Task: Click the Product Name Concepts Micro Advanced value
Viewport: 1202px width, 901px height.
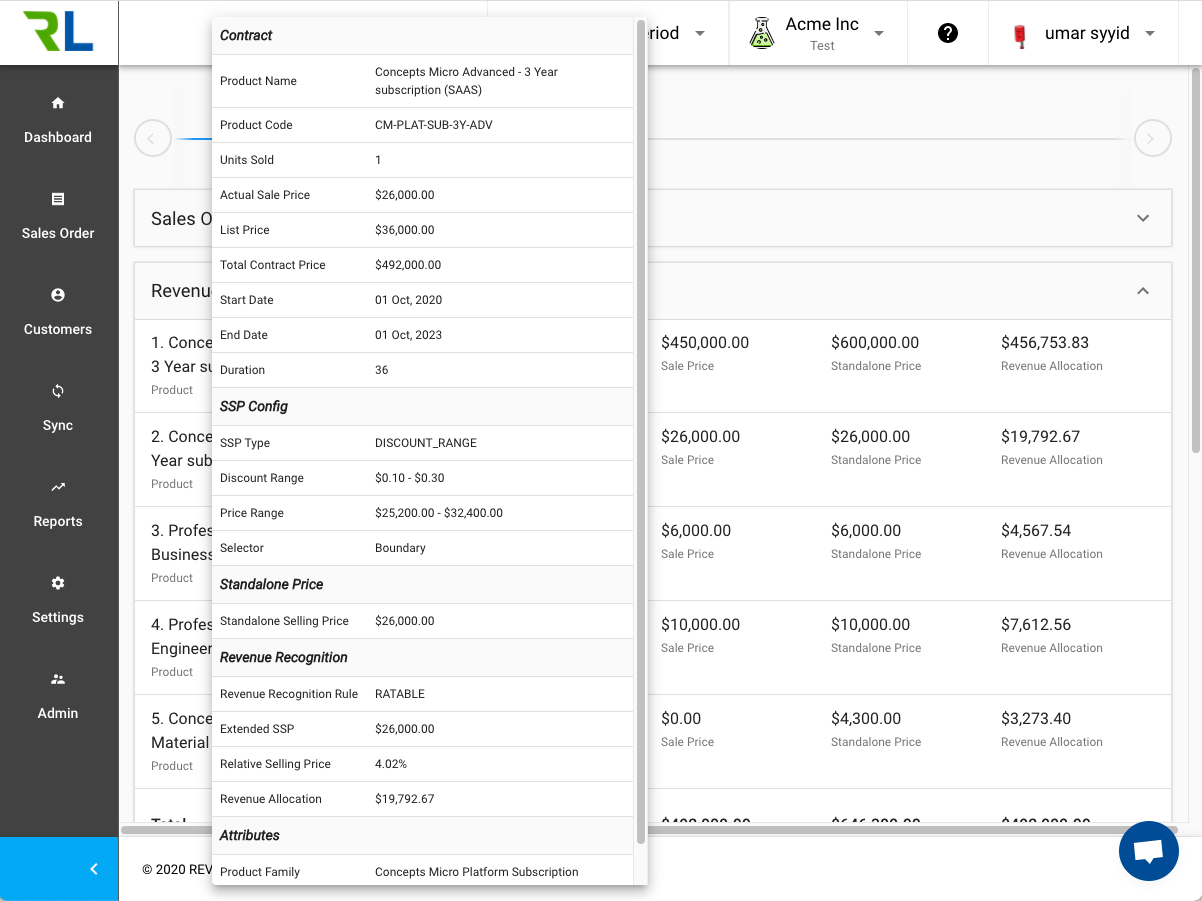Action: pyautogui.click(x=467, y=81)
